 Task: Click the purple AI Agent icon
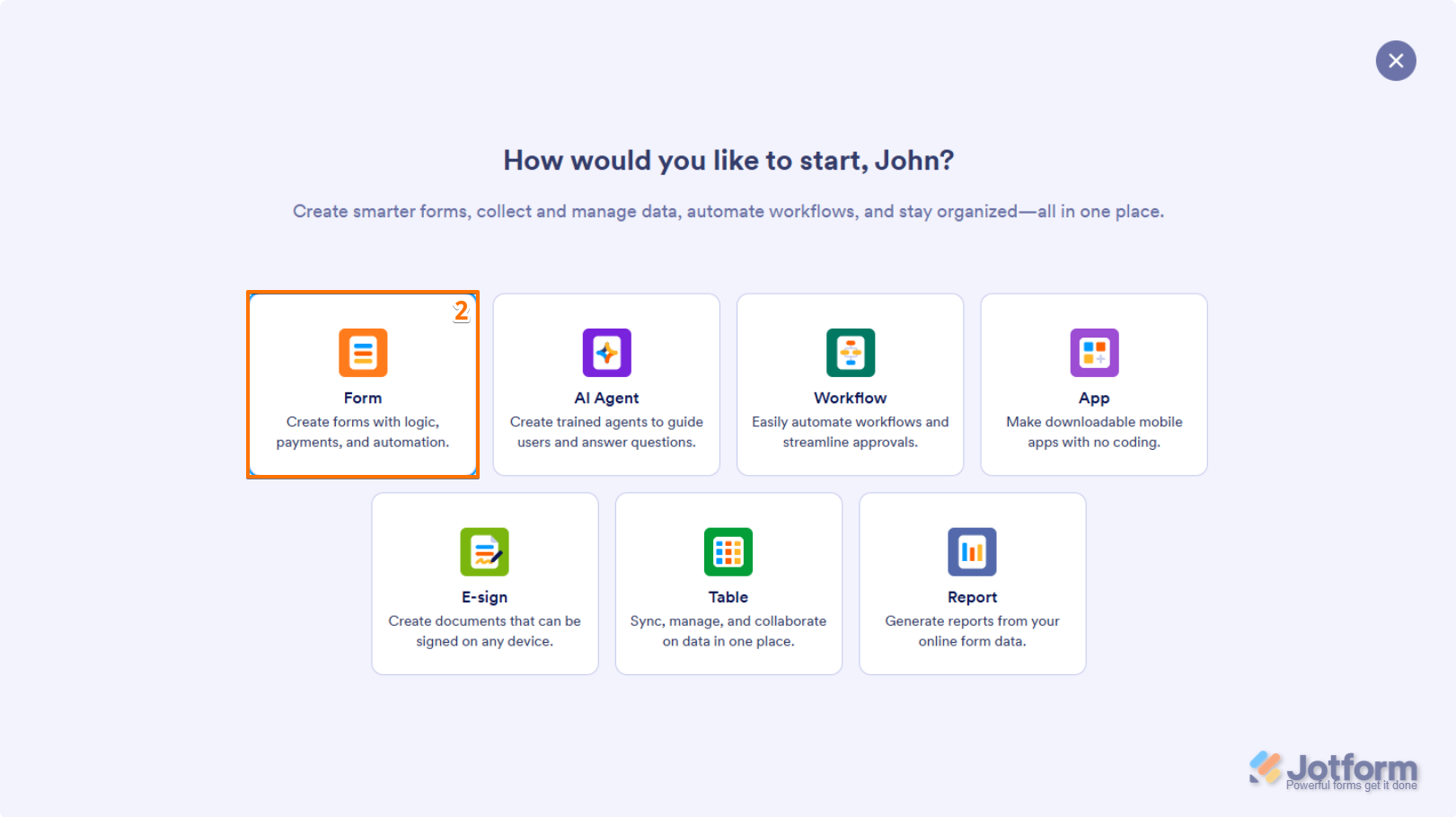606,353
